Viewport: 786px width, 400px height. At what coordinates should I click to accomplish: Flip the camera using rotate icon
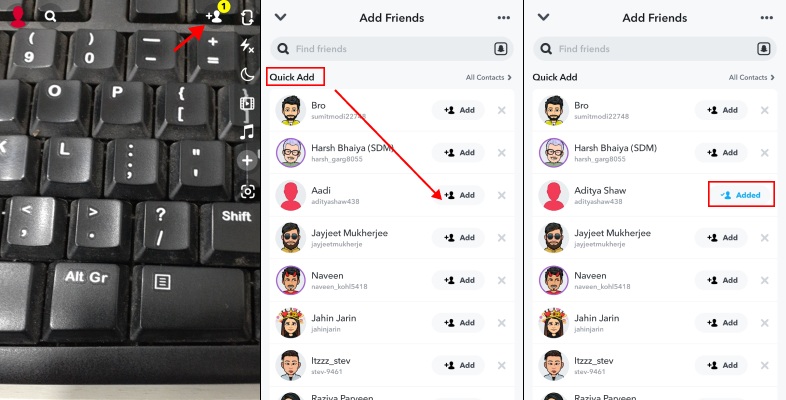247,18
